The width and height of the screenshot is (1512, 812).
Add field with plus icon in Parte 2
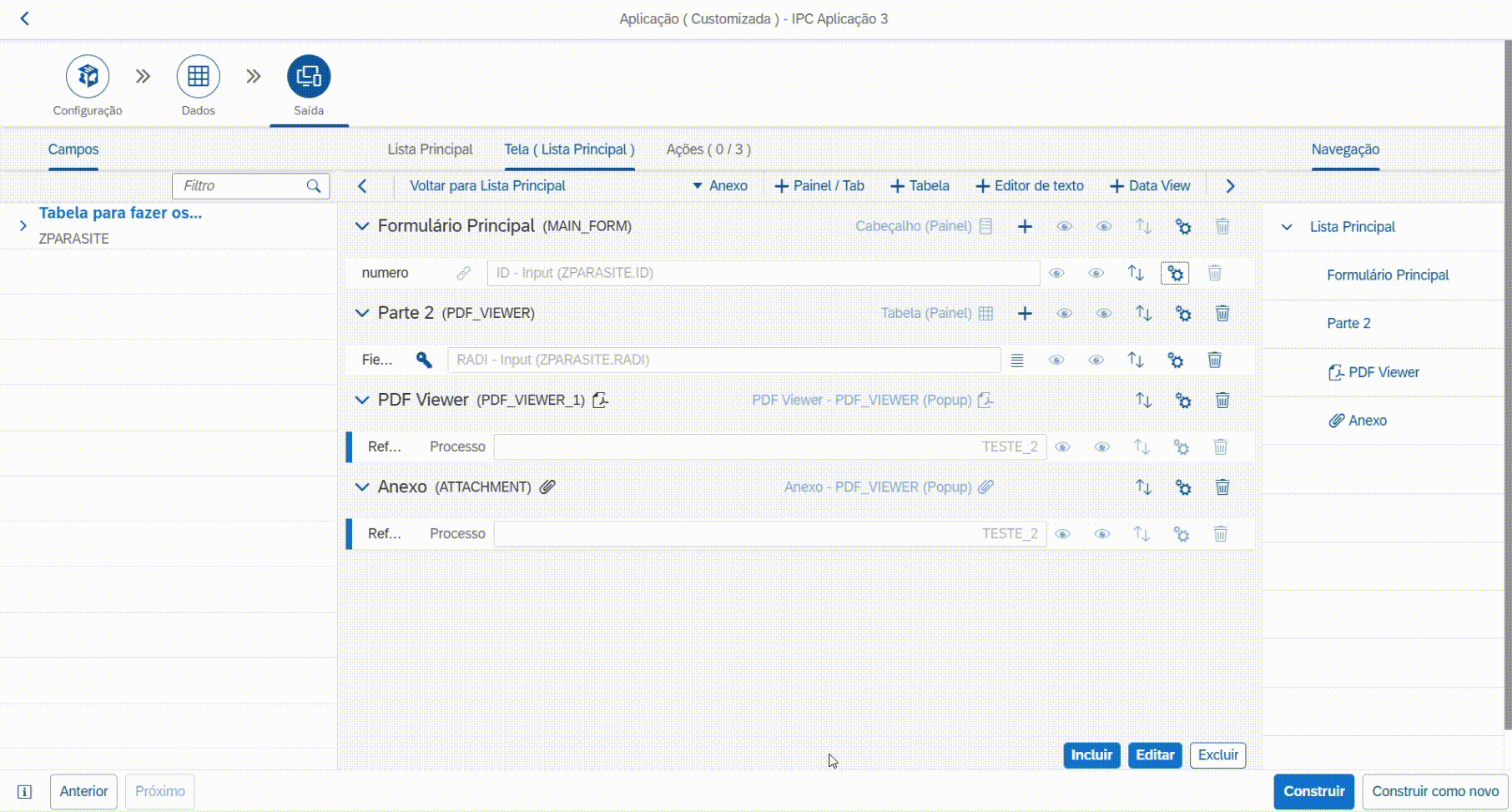pyautogui.click(x=1025, y=313)
